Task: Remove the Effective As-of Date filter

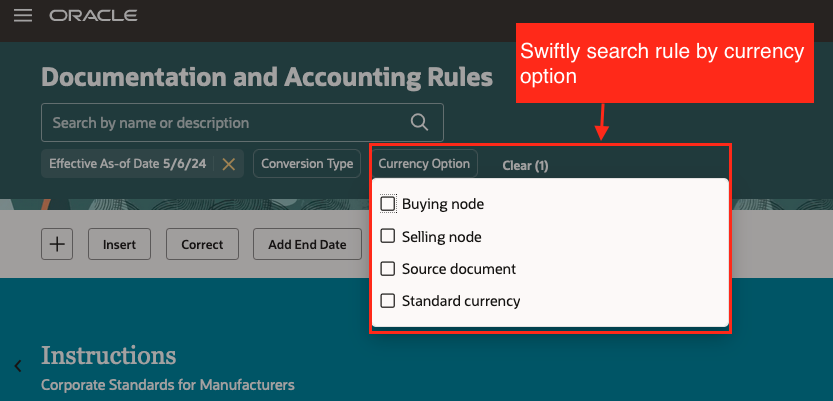Action: click(x=228, y=164)
